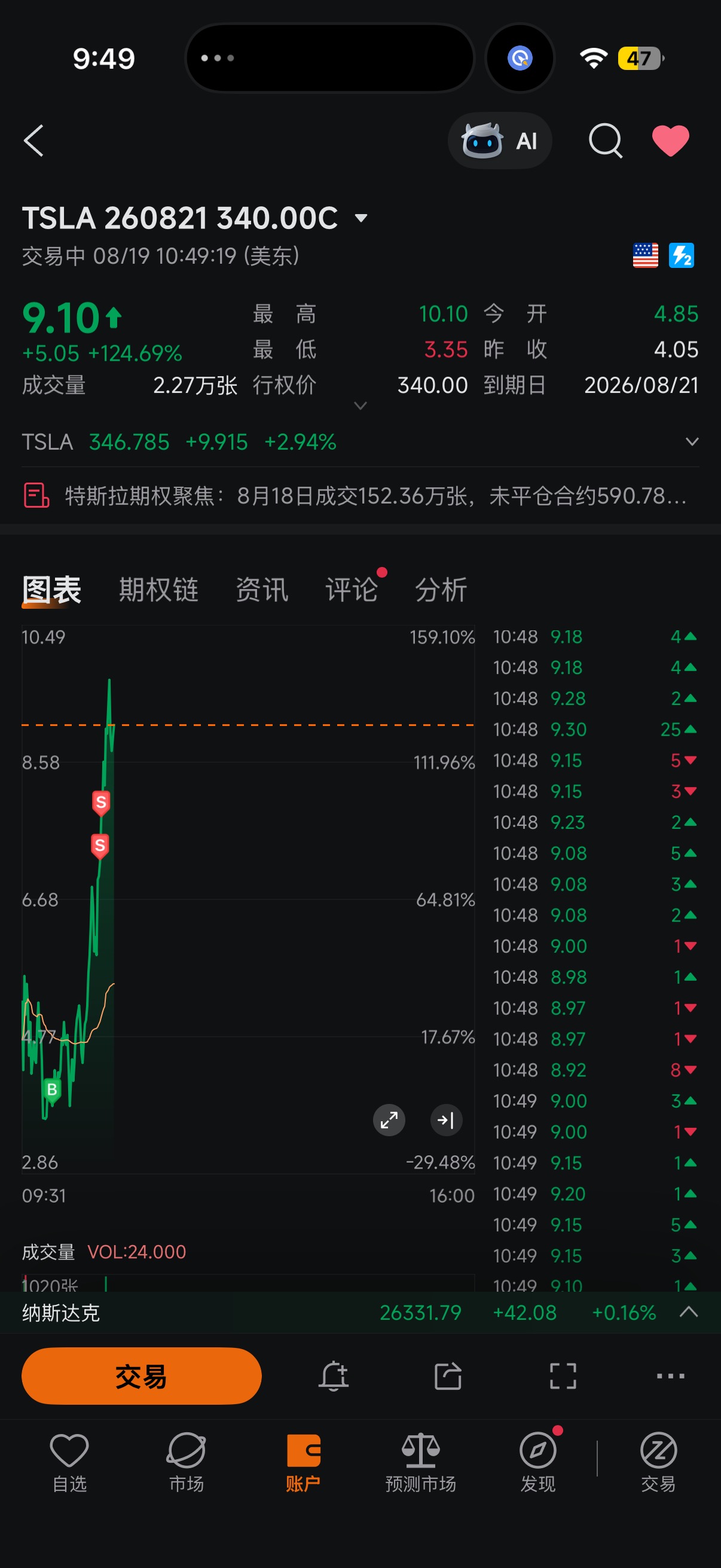Go to 发现 discover nav item
This screenshot has width=721, height=1568.
(538, 1462)
